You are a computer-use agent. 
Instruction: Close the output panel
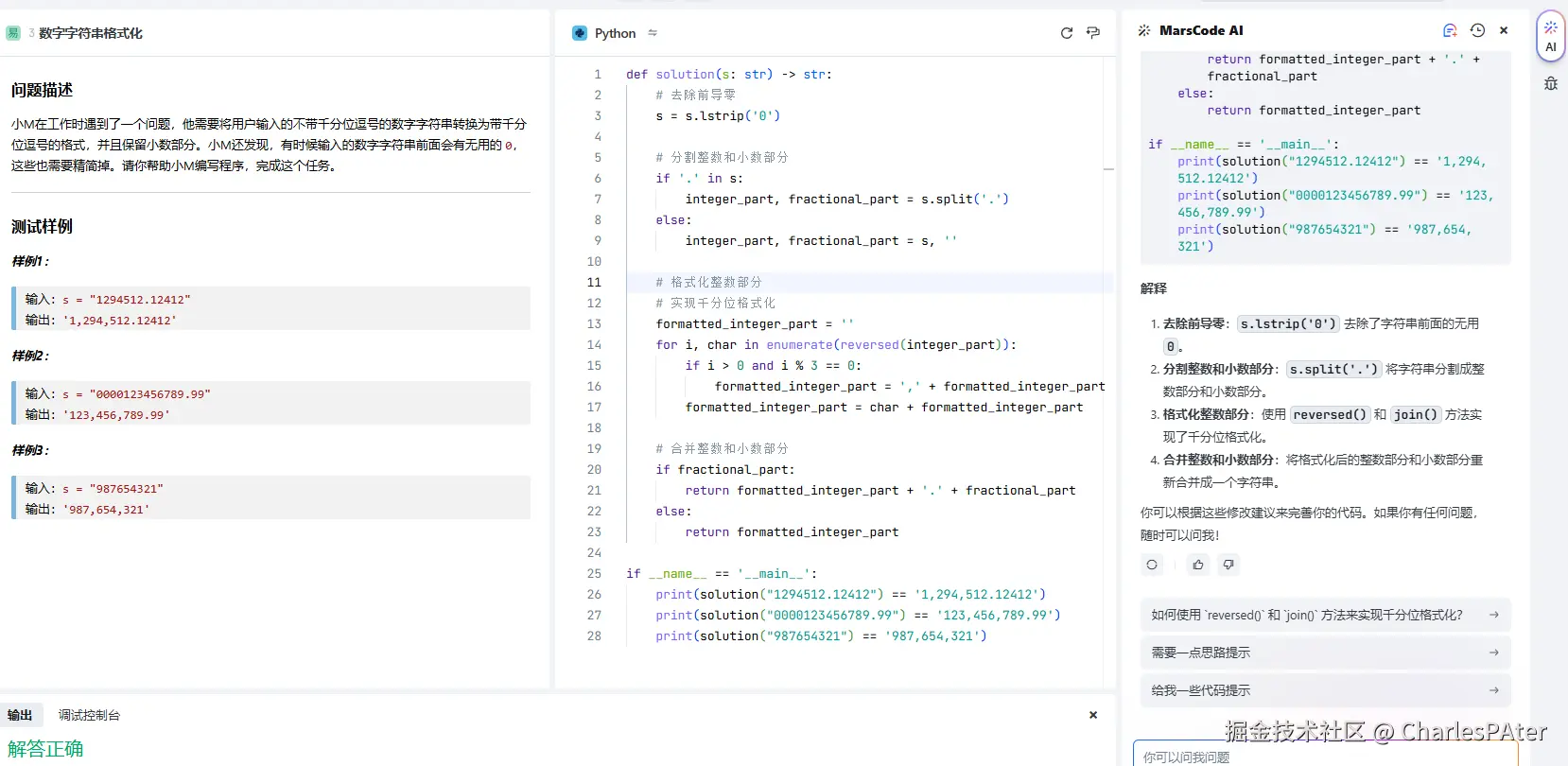[x=1093, y=715]
